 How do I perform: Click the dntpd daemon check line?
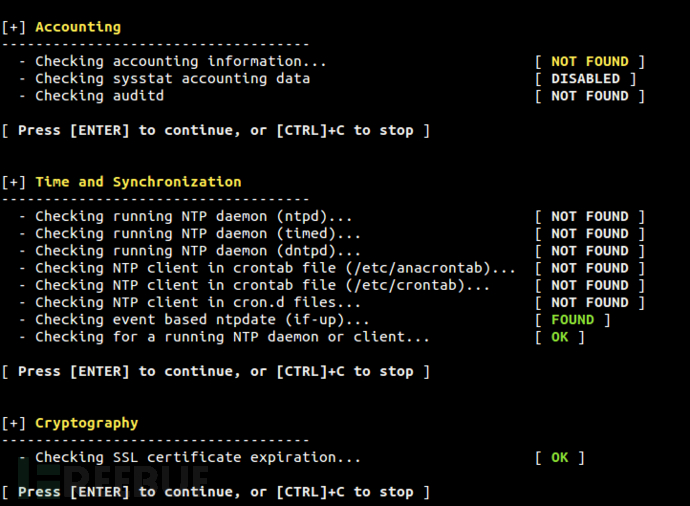[x=197, y=251]
